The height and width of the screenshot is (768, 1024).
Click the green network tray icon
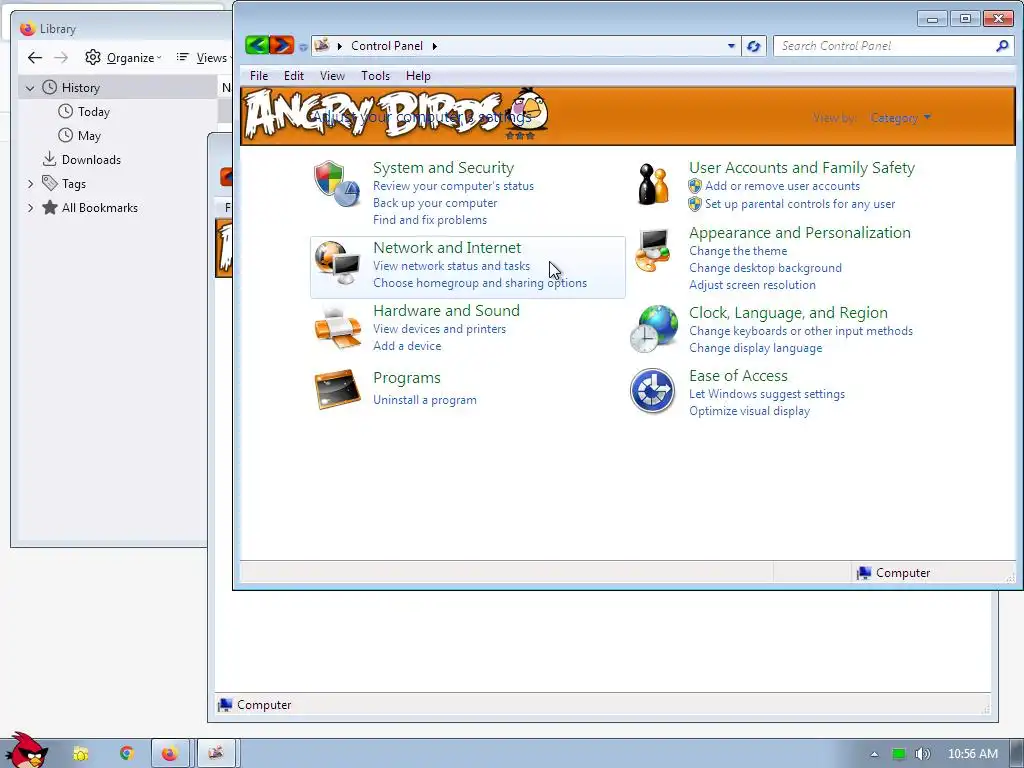[899, 754]
